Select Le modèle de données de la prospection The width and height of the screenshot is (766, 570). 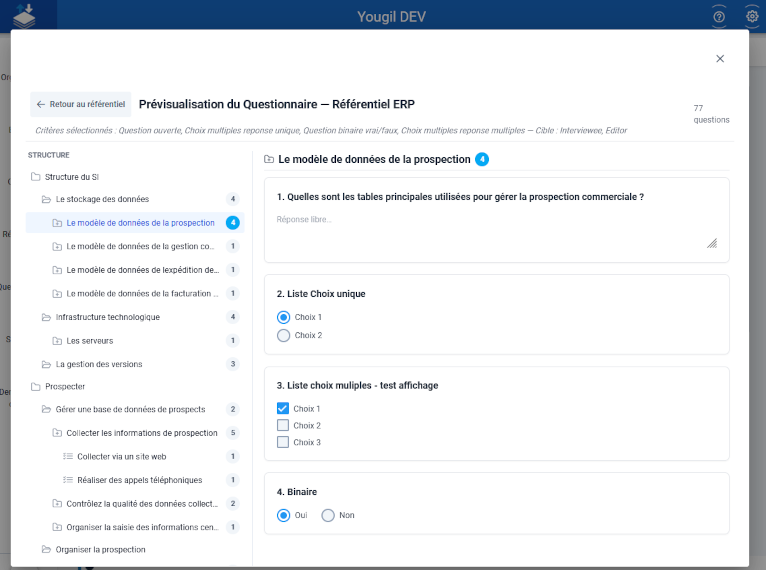coord(135,223)
